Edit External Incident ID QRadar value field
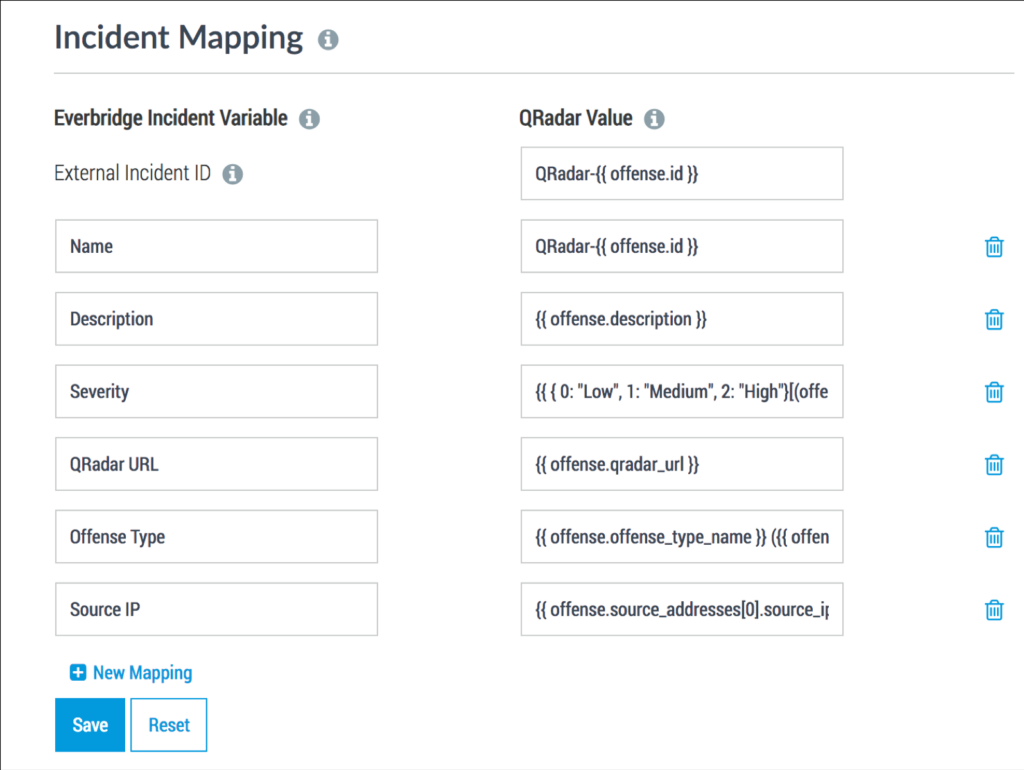Screen dimensions: 1024x770 (682, 174)
